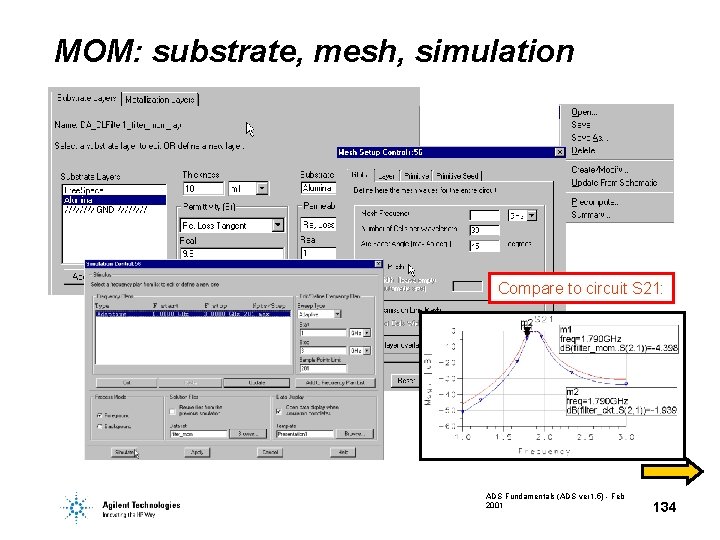Viewport: 720px width, 540px height.
Task: Click the Simulate button
Action: (x=124, y=452)
